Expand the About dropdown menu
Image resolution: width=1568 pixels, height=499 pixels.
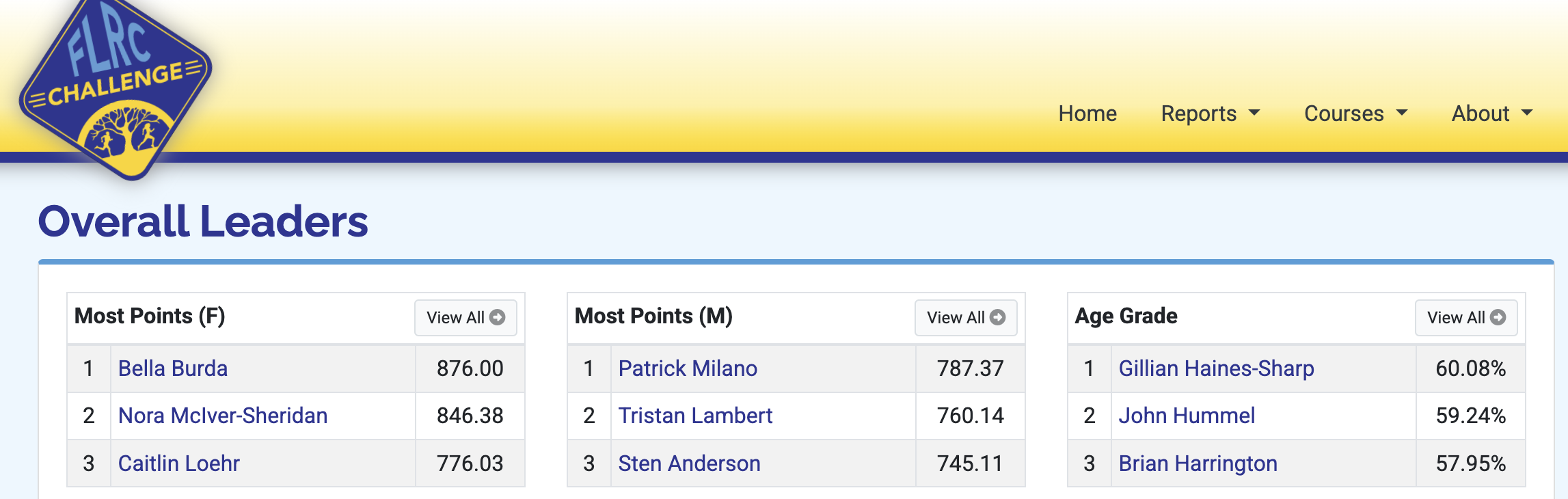coord(1492,113)
